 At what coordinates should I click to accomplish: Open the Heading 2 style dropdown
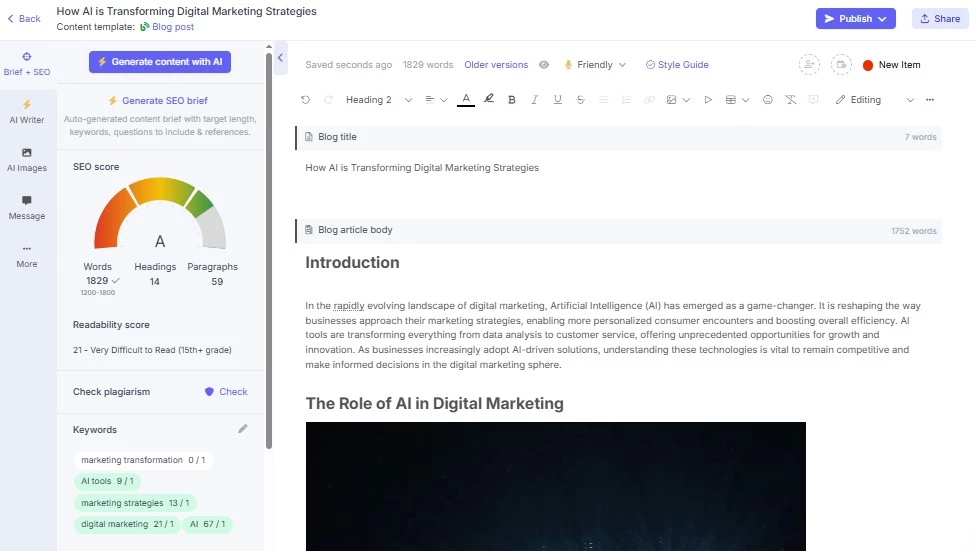click(x=378, y=100)
